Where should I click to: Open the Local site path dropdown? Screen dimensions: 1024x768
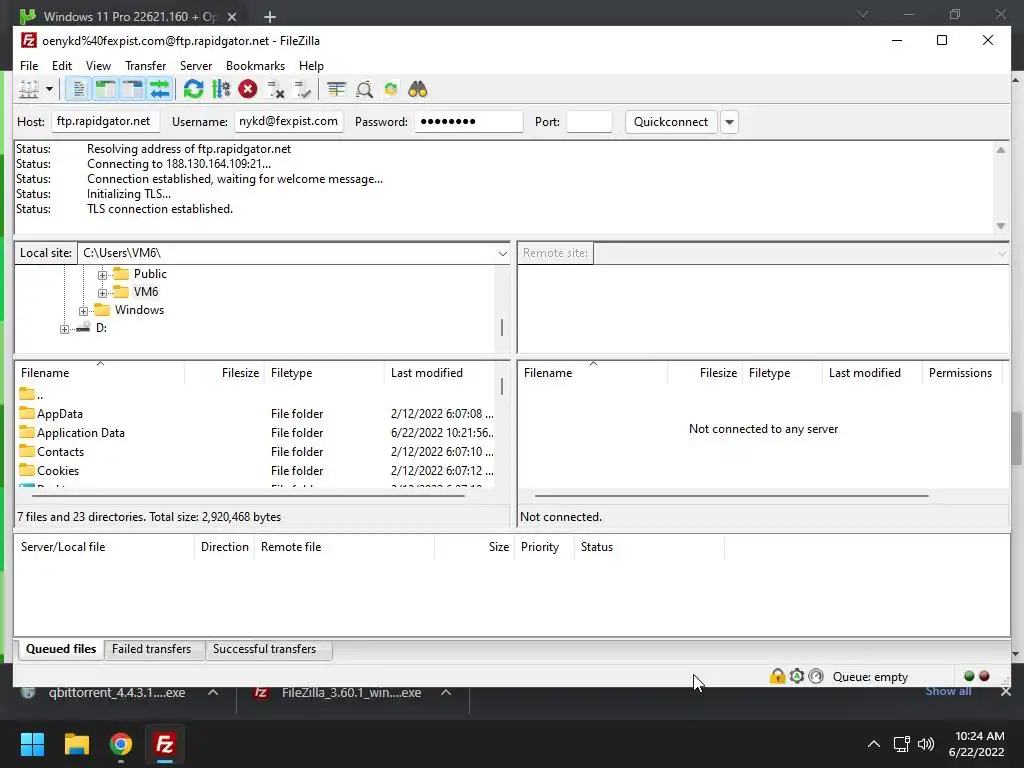pyautogui.click(x=502, y=253)
